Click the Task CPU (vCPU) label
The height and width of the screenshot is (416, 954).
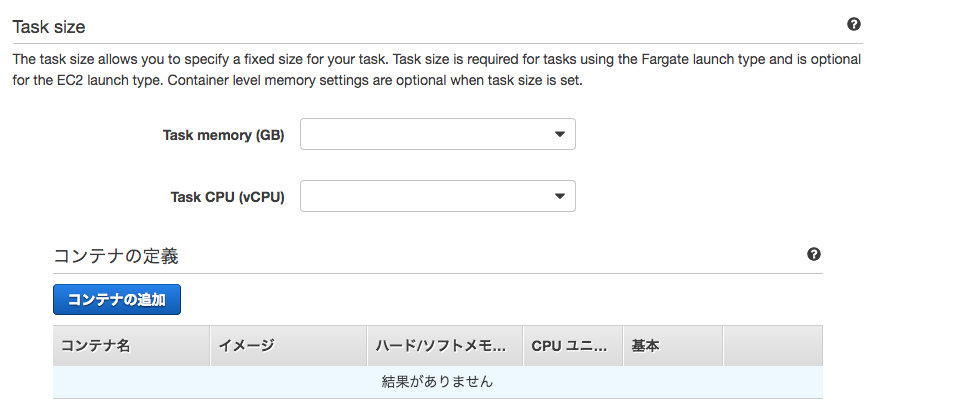click(228, 197)
